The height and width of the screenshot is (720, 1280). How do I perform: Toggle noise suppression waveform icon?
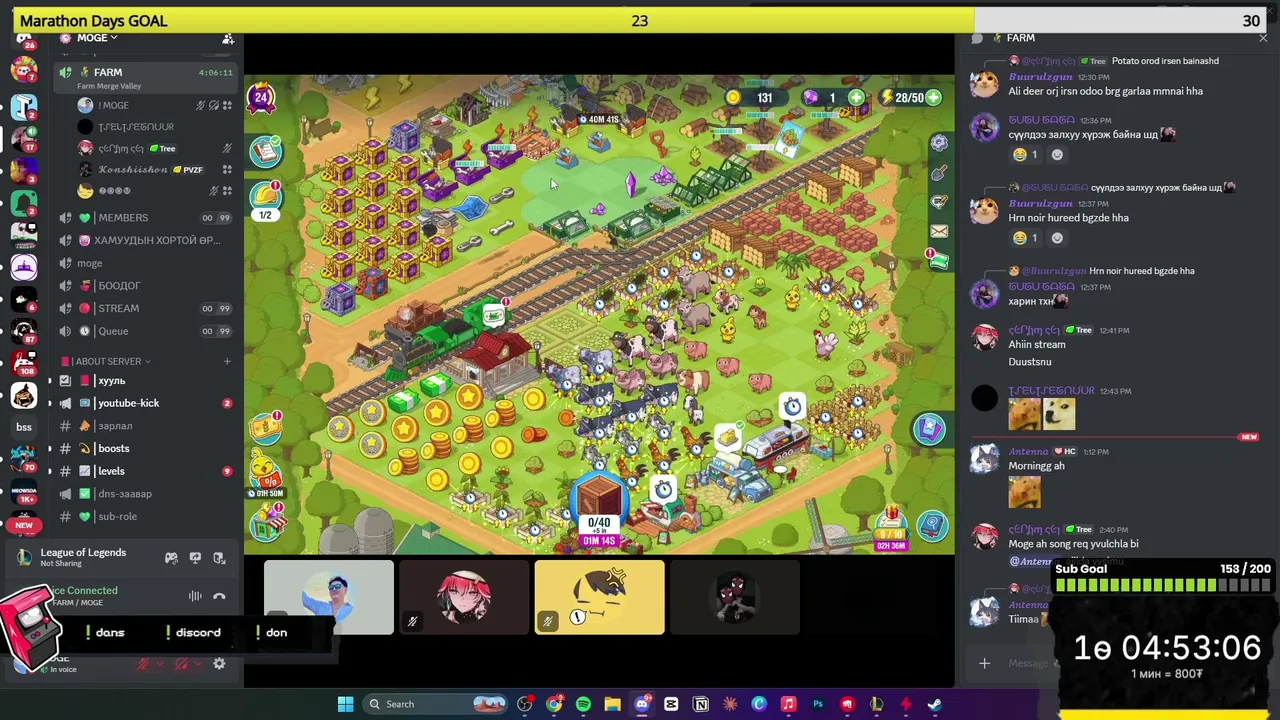click(195, 597)
